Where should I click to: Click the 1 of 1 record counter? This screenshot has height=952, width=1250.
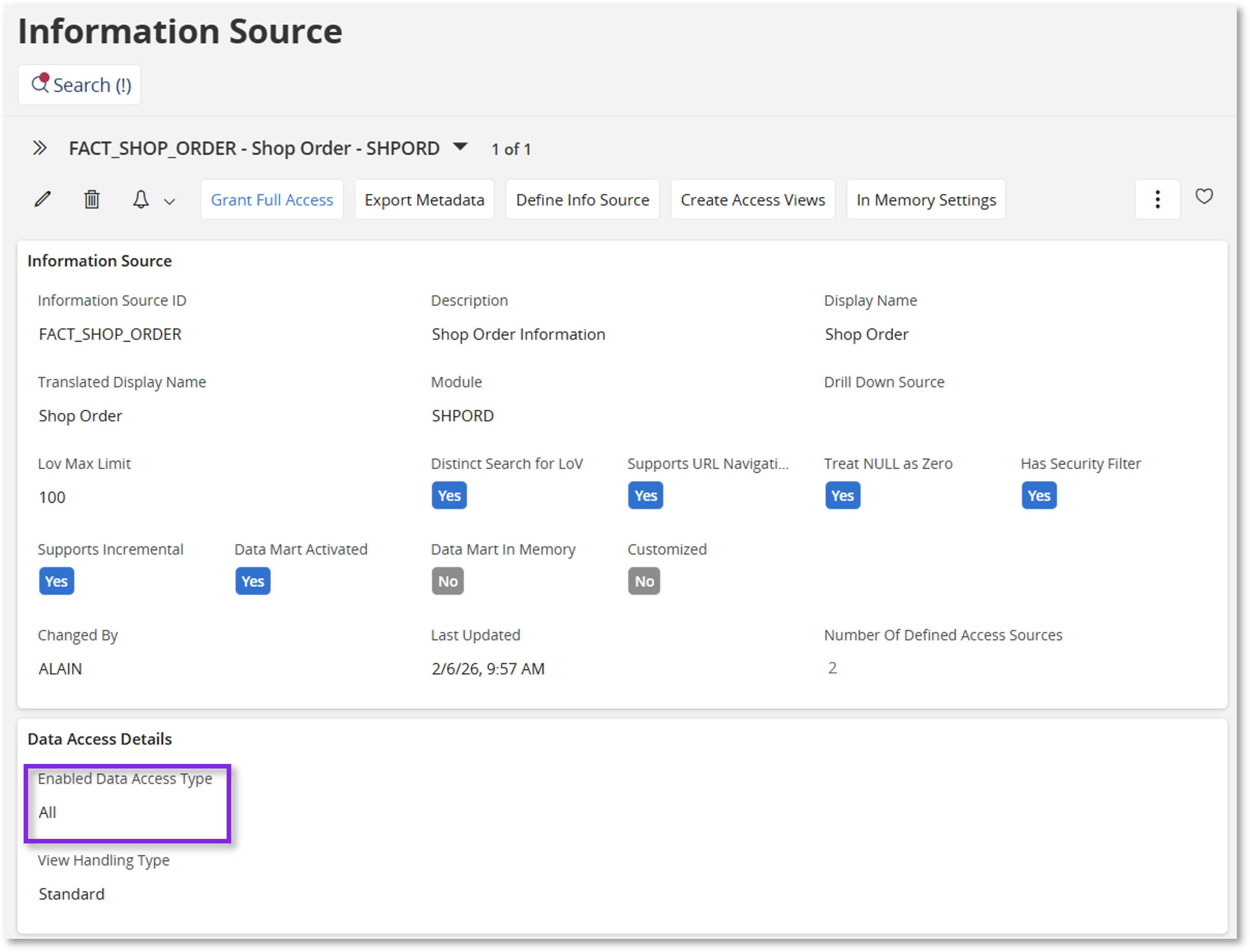click(511, 149)
